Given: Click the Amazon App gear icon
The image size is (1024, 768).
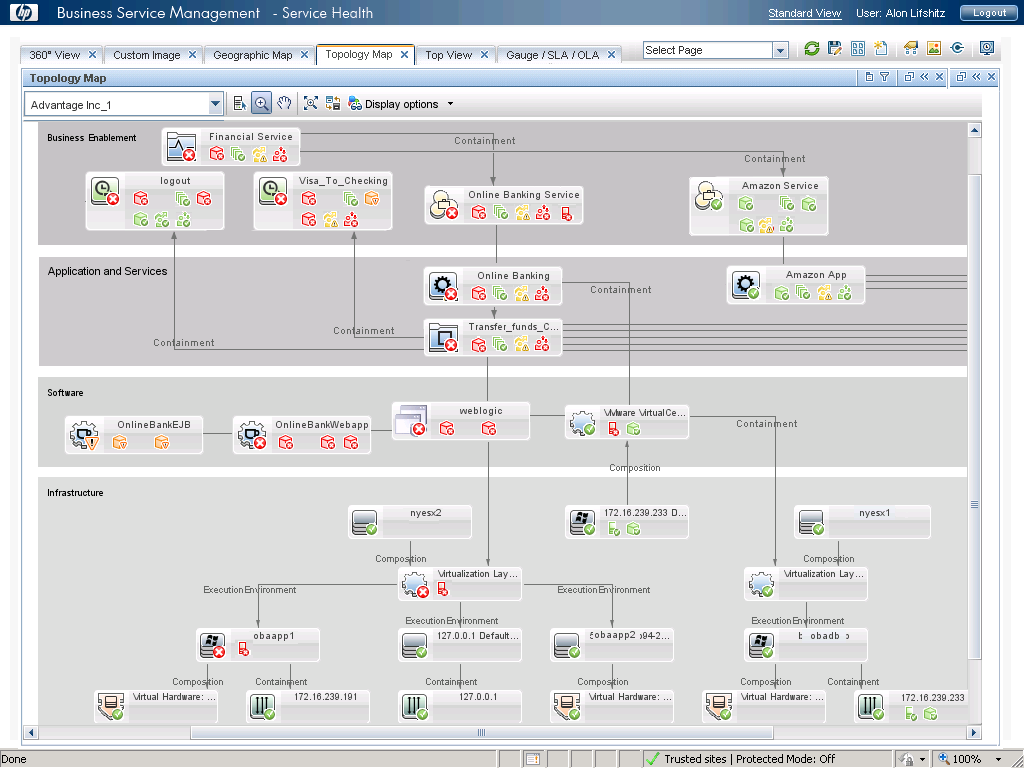Looking at the screenshot, I should point(745,285).
